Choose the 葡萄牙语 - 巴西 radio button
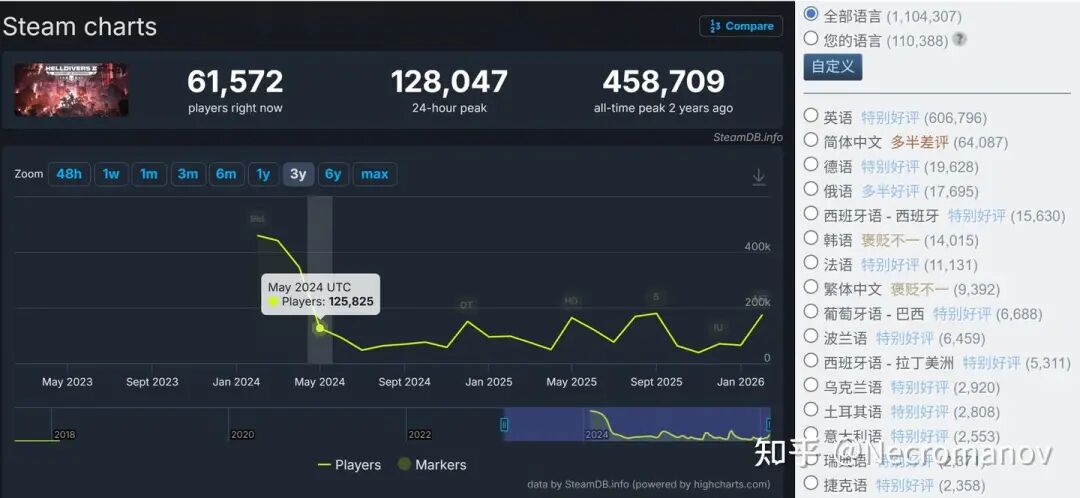This screenshot has width=1080, height=498. click(x=811, y=311)
